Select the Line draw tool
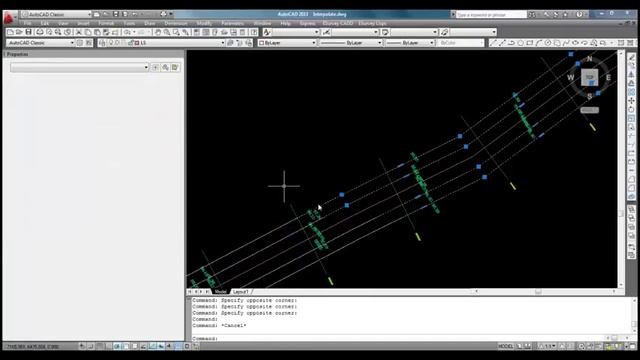The width and height of the screenshot is (640, 360). point(493,42)
